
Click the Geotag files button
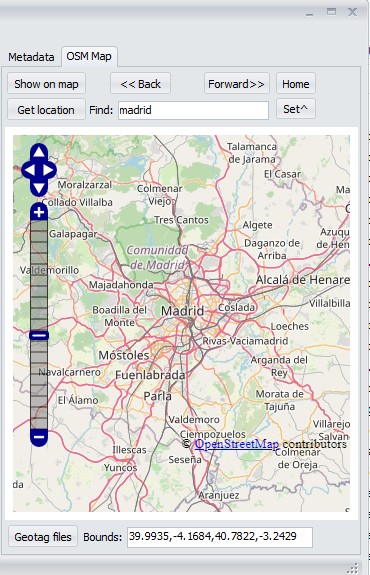(x=43, y=537)
